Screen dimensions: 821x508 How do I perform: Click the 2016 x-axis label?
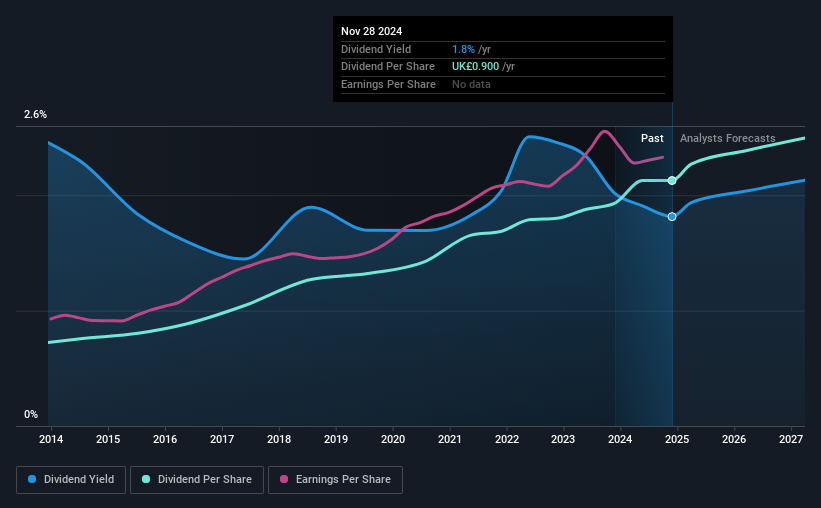[x=165, y=439]
